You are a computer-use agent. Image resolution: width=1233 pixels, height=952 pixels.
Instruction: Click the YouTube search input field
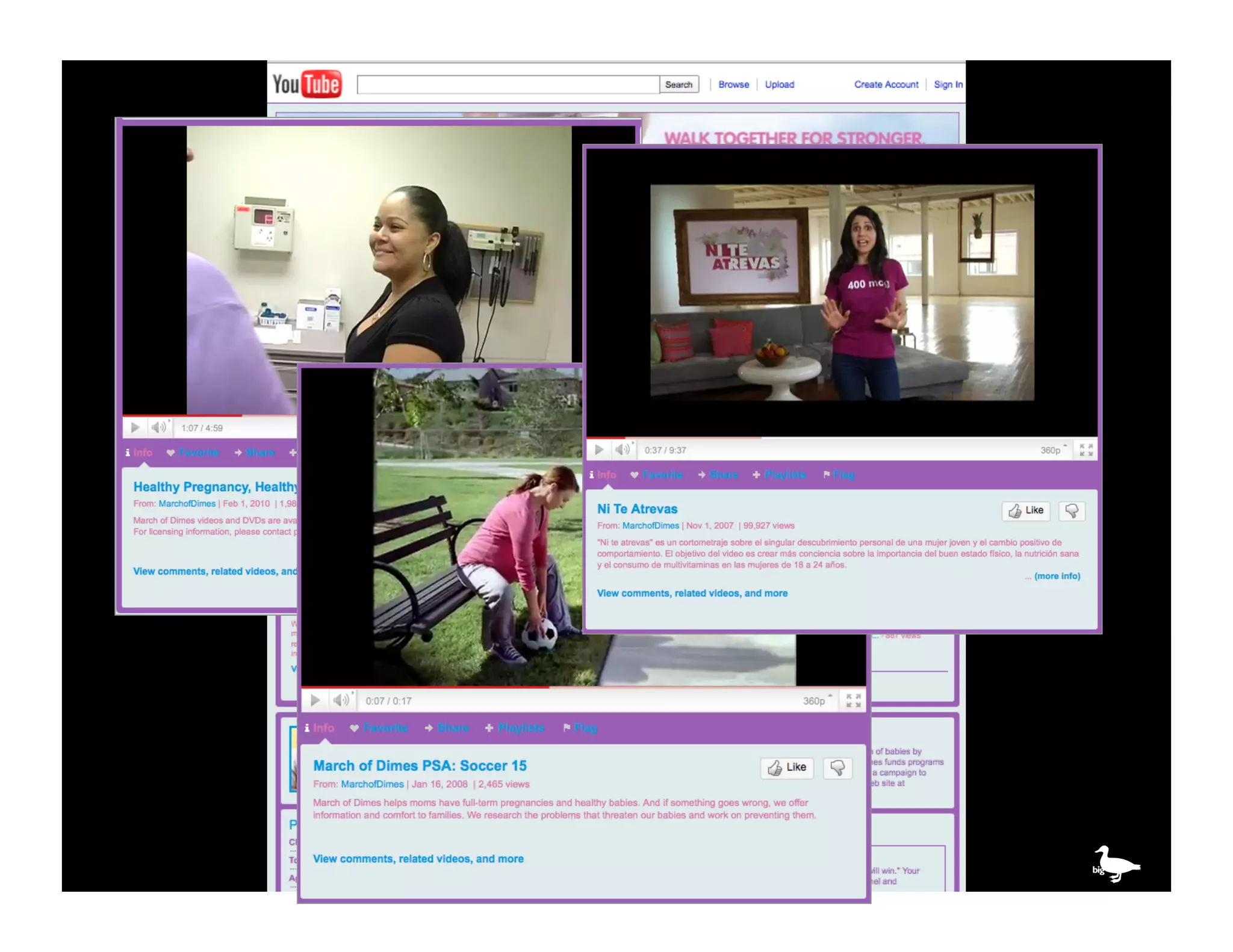pyautogui.click(x=508, y=85)
